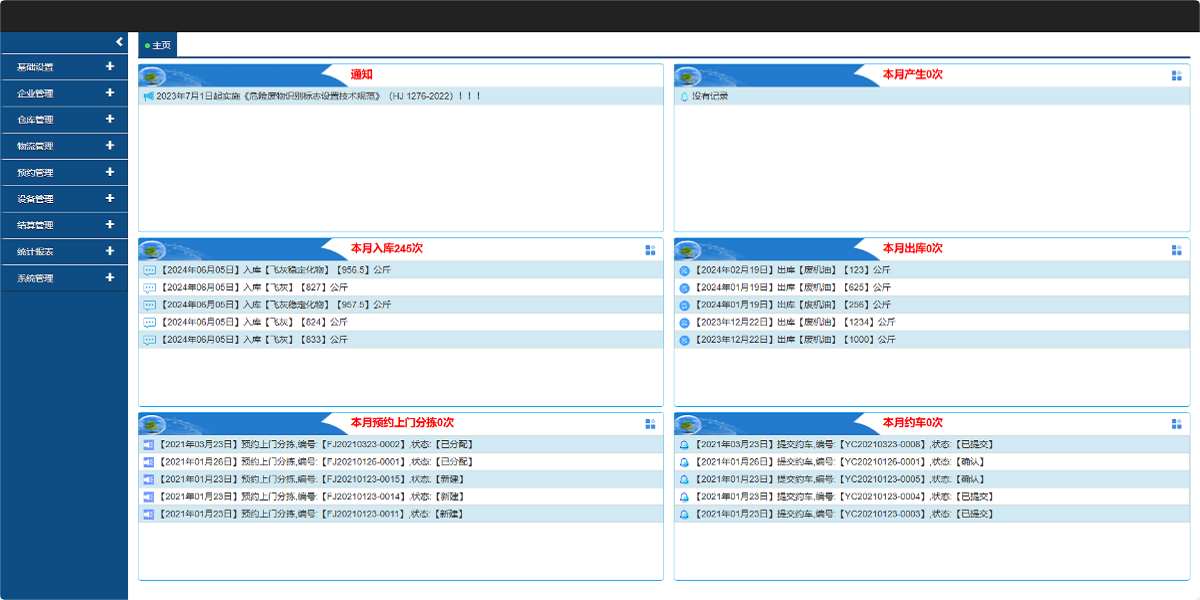
Task: Click the grid icon in 本月约车 panel
Action: pos(1176,424)
